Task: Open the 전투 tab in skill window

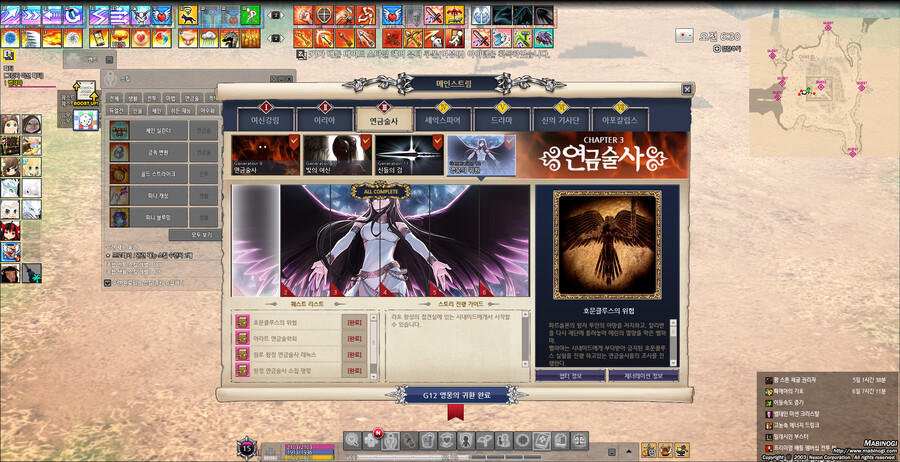Action: pos(152,98)
